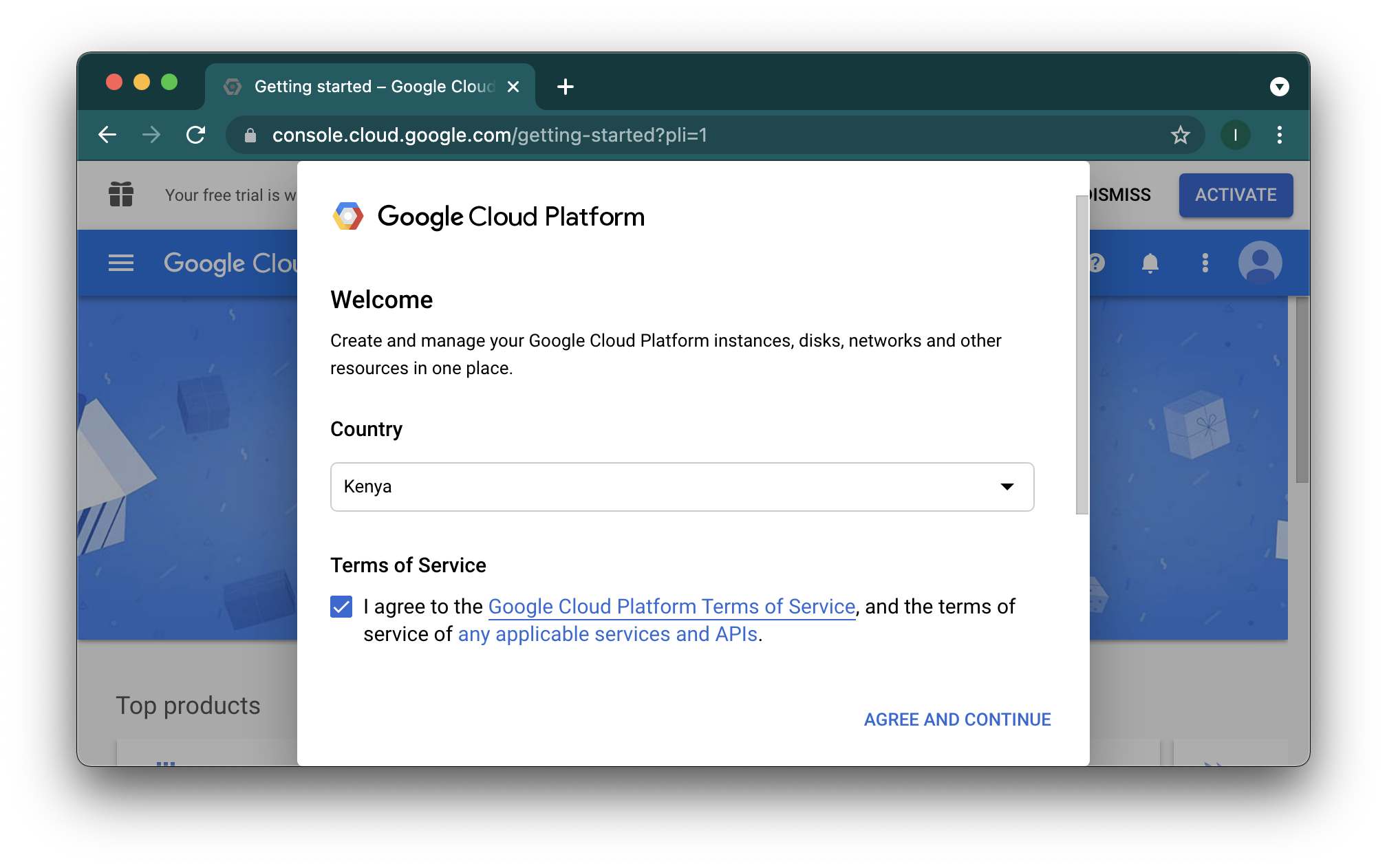Open the Chrome three-dot menu

1279,135
